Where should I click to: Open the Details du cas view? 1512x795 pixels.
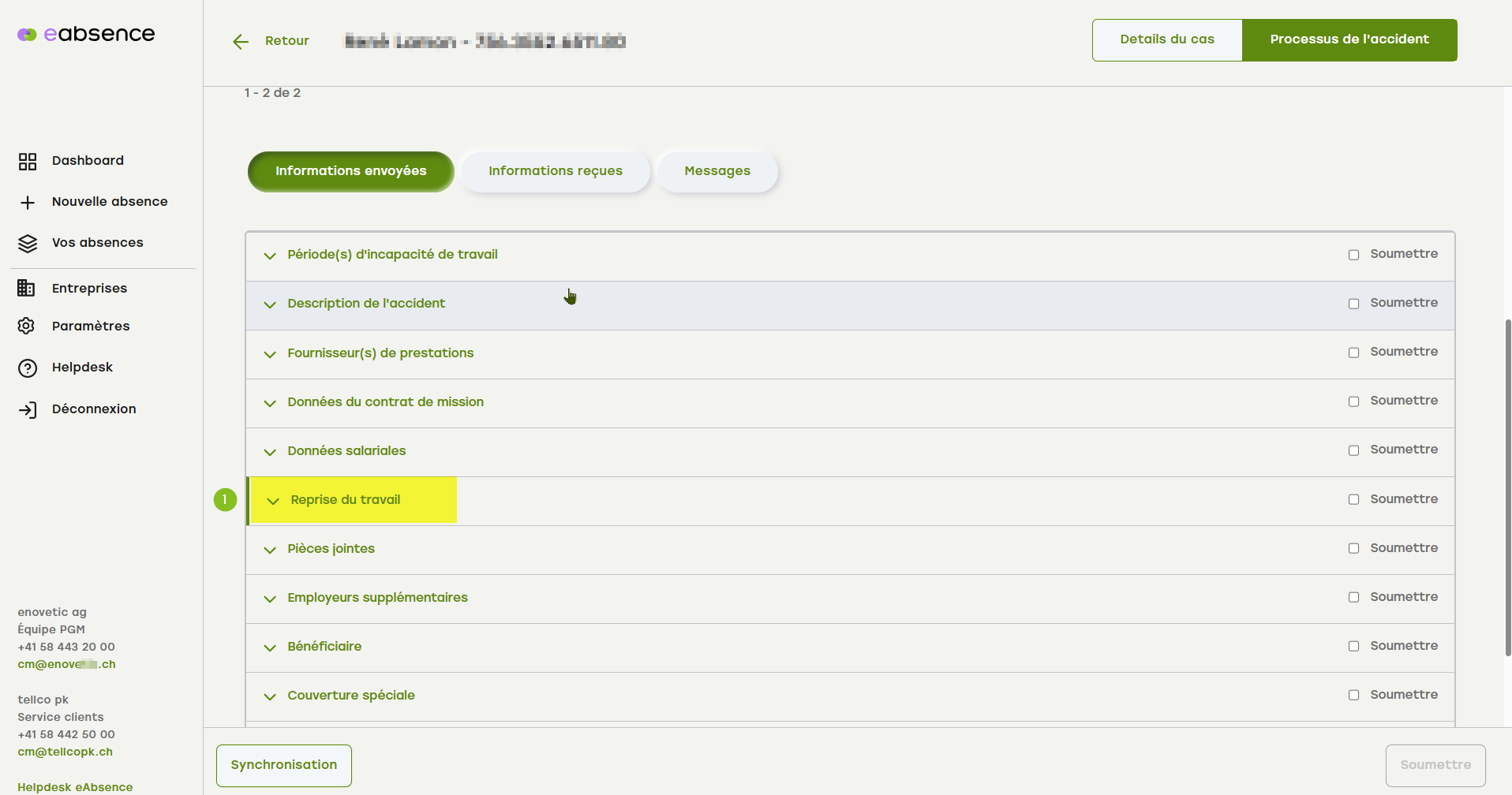click(1166, 39)
